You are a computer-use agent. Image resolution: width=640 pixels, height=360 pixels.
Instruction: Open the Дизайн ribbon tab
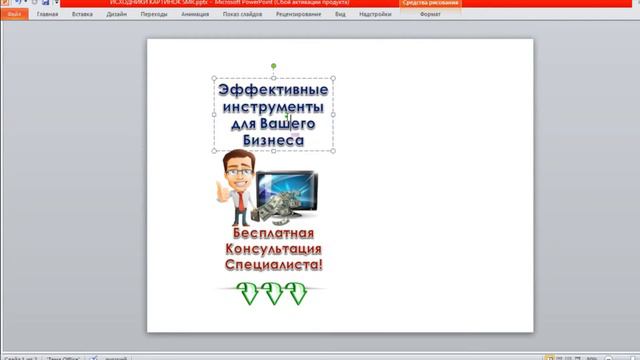[x=116, y=14]
